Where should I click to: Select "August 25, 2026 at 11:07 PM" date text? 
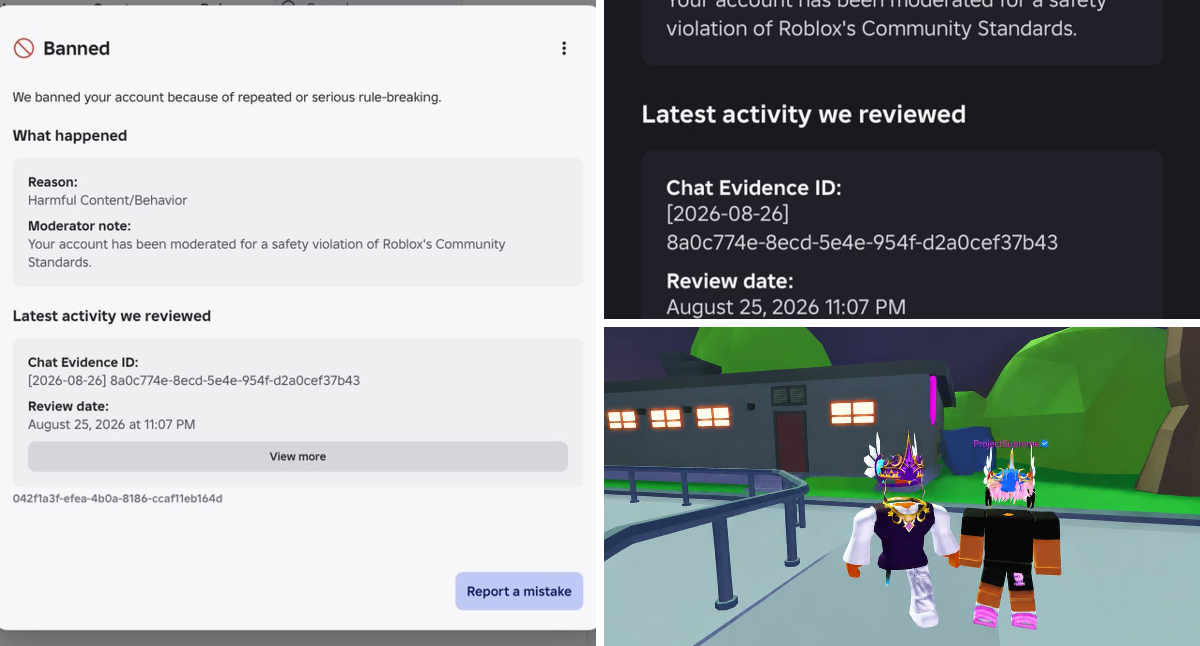tap(112, 424)
